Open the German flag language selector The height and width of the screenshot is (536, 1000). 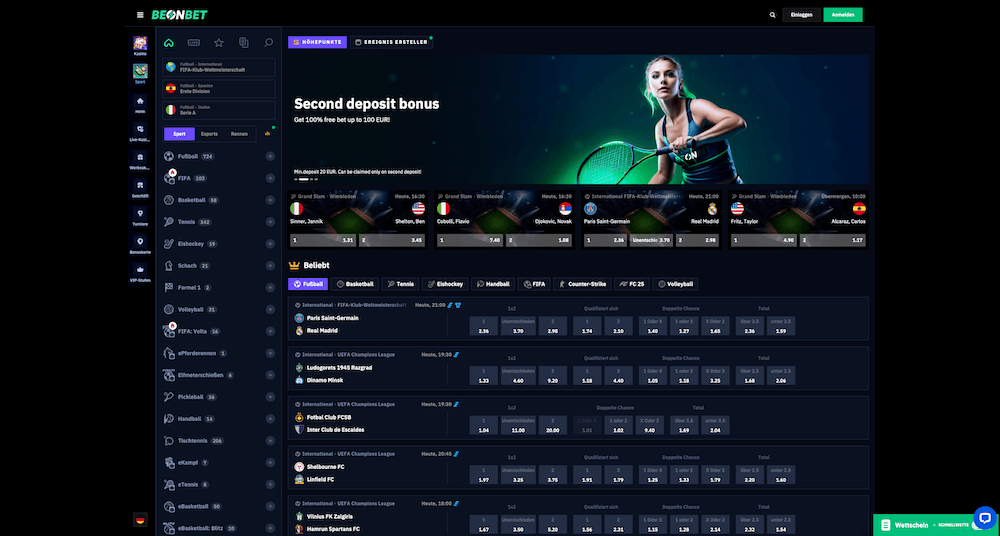(x=140, y=519)
